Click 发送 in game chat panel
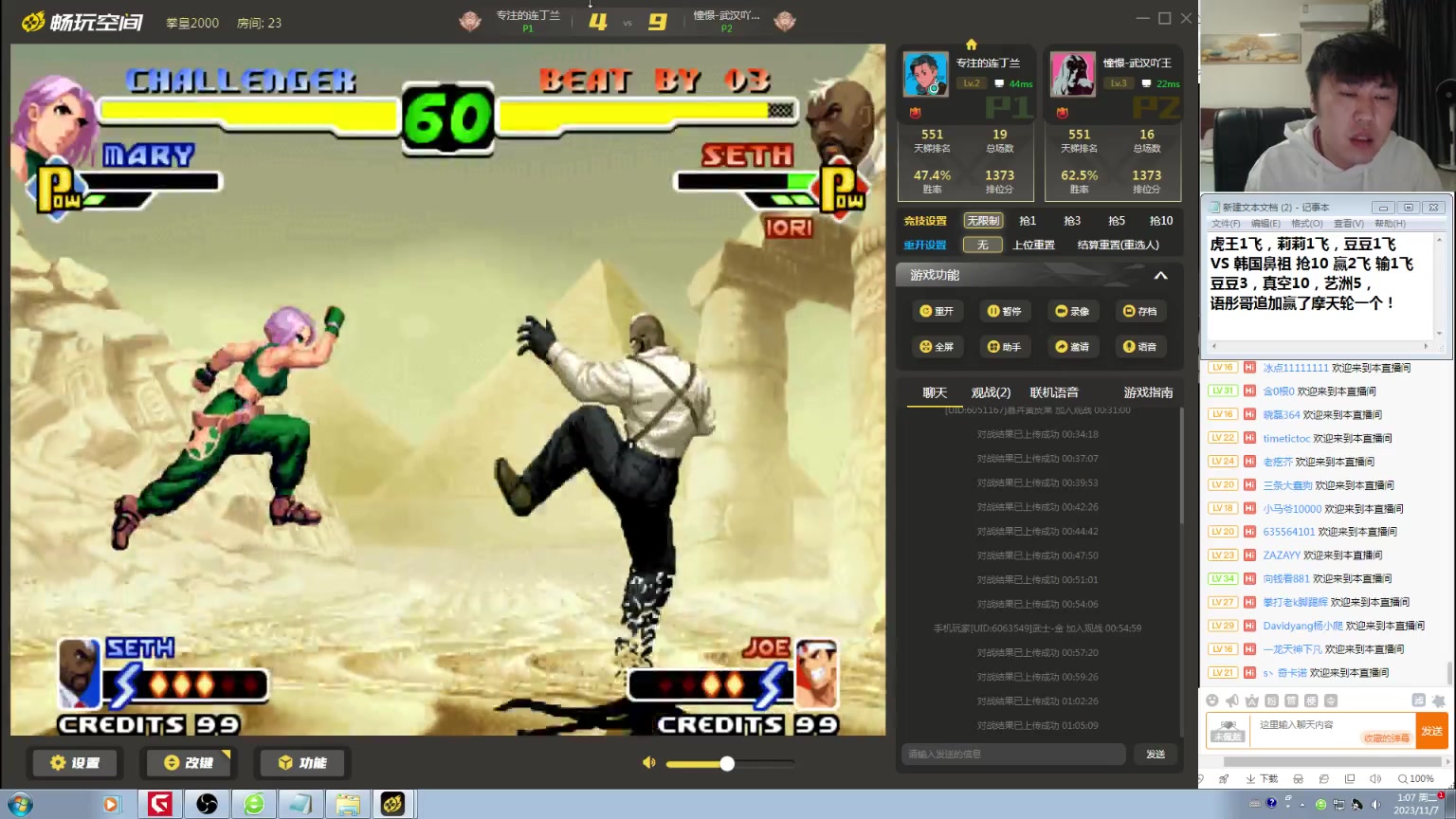The height and width of the screenshot is (819, 1456). pos(1156,755)
